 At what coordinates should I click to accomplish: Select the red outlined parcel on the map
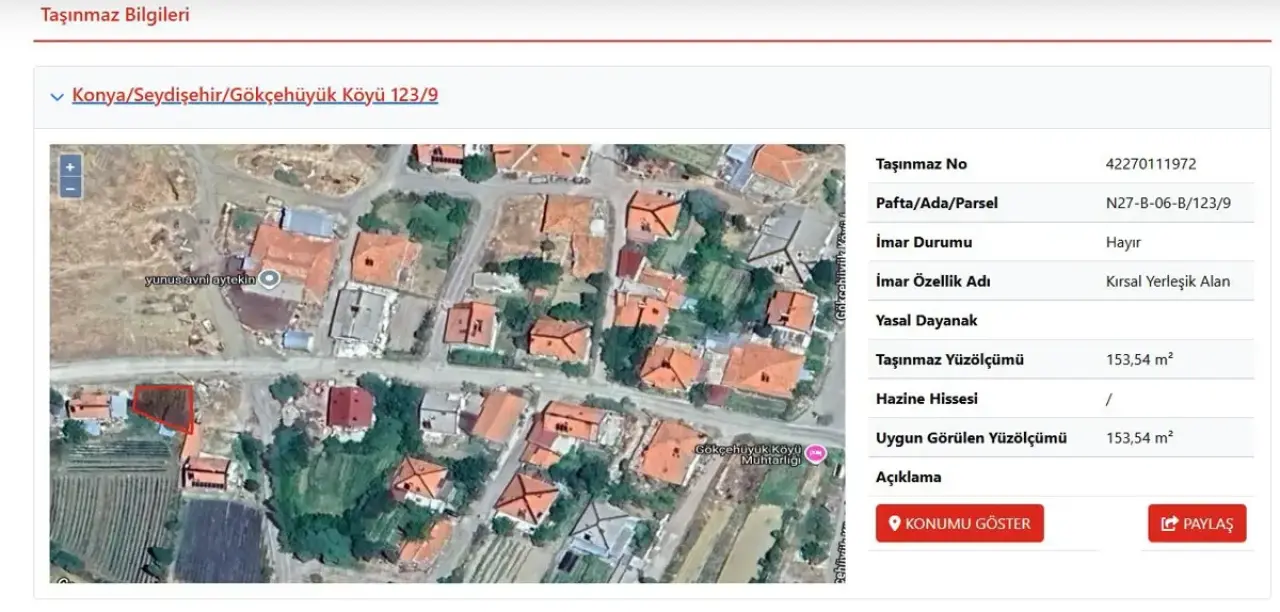tap(165, 406)
